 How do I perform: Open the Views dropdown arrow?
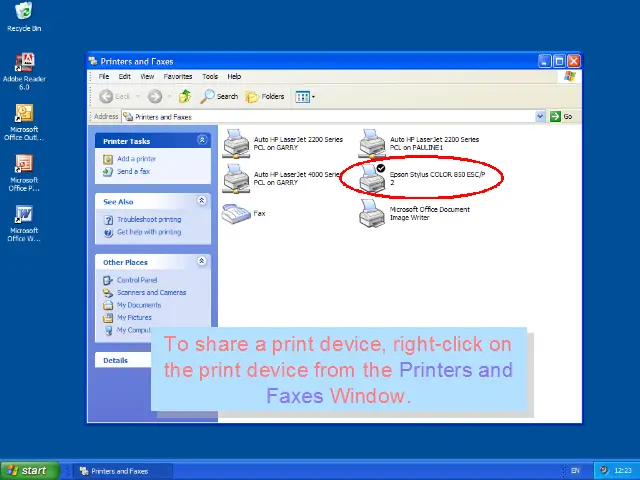(x=313, y=97)
